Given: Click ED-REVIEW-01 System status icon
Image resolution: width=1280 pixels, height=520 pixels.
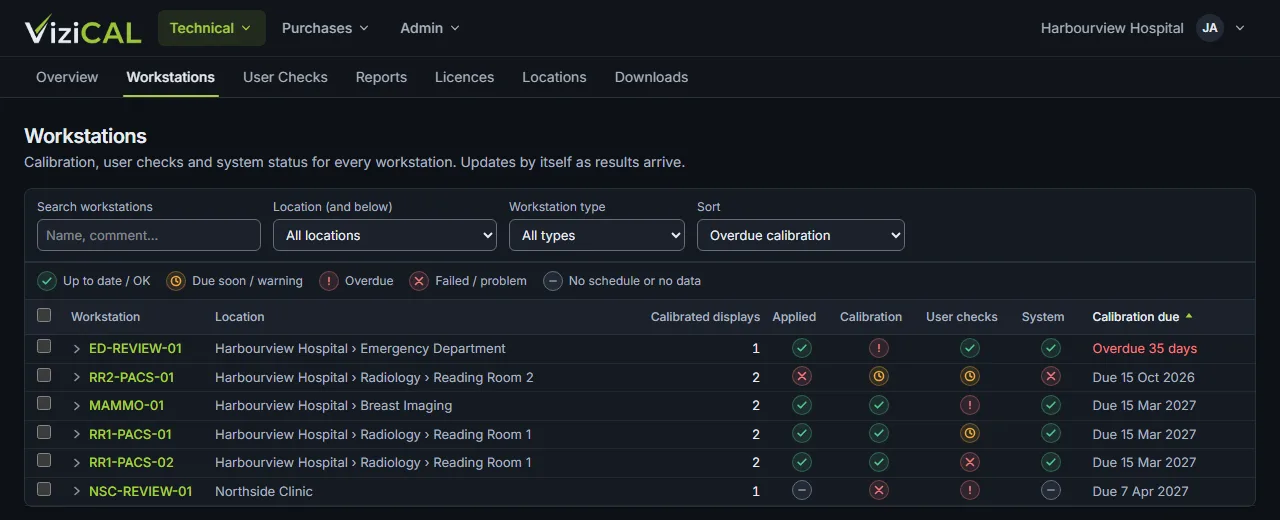Looking at the screenshot, I should [1051, 348].
